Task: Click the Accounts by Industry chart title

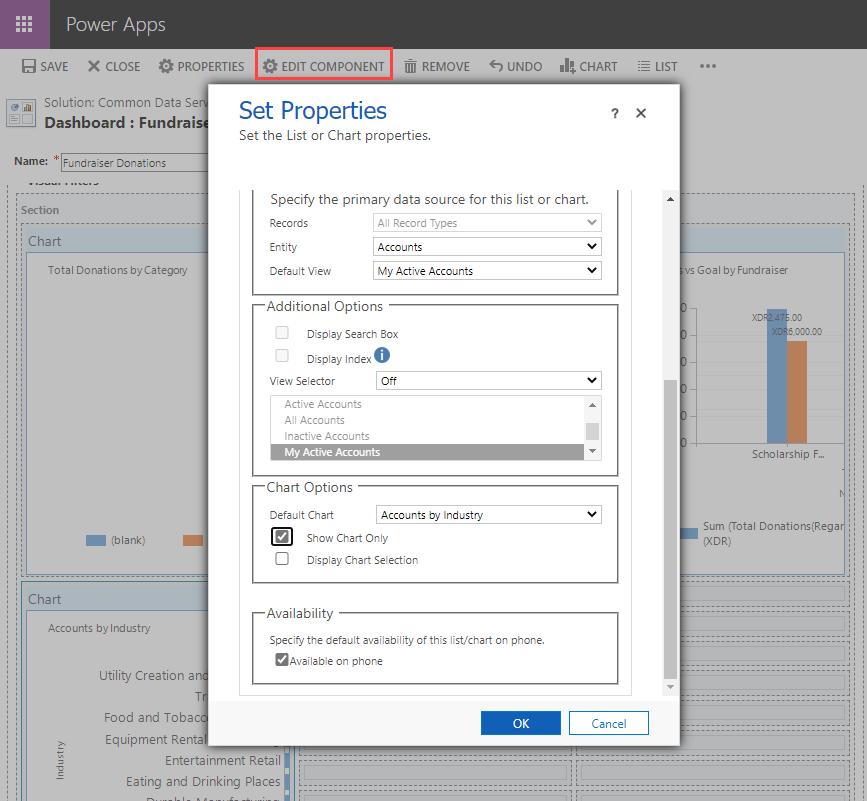Action: 99,628
